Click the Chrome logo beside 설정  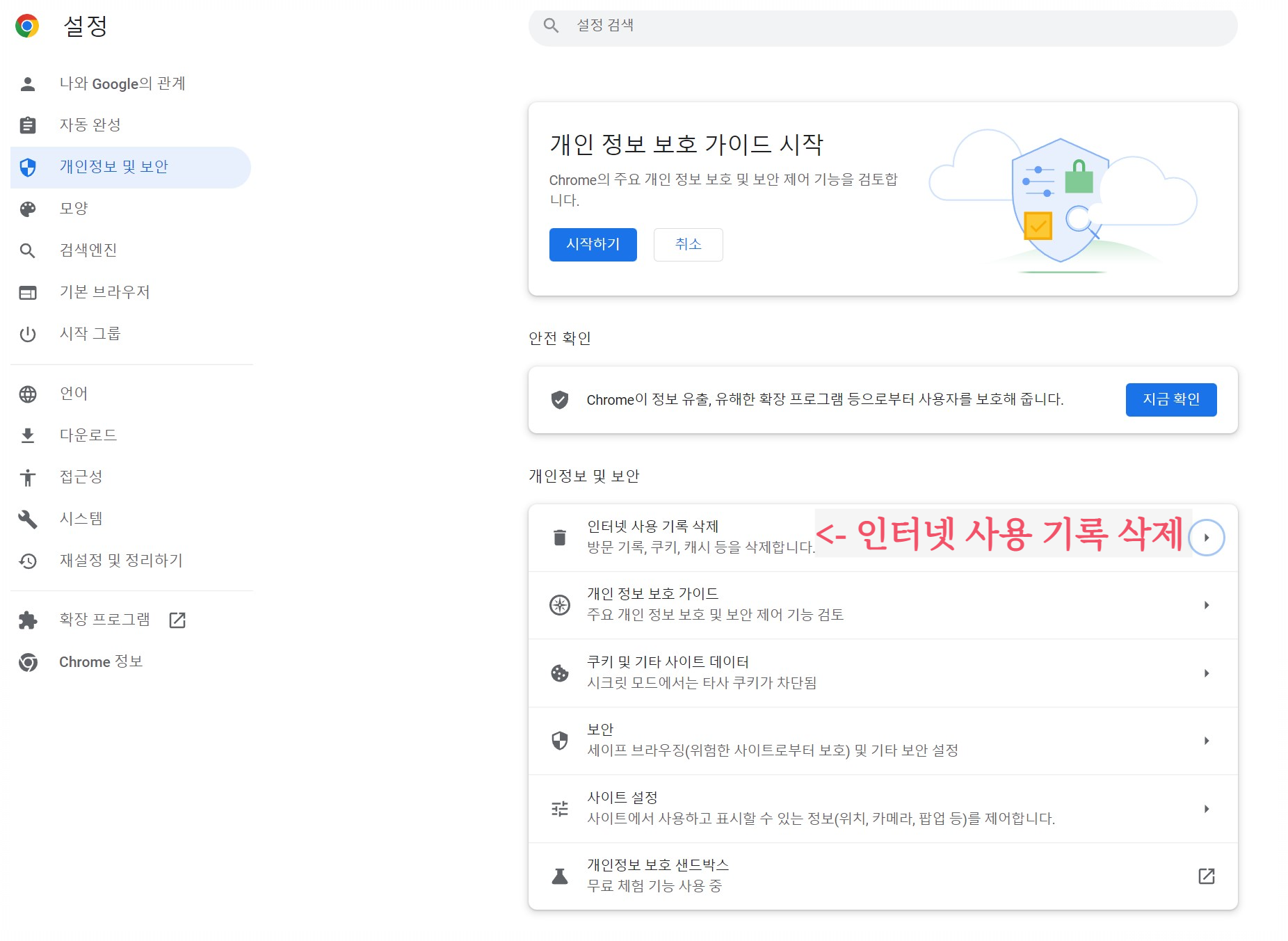(27, 26)
